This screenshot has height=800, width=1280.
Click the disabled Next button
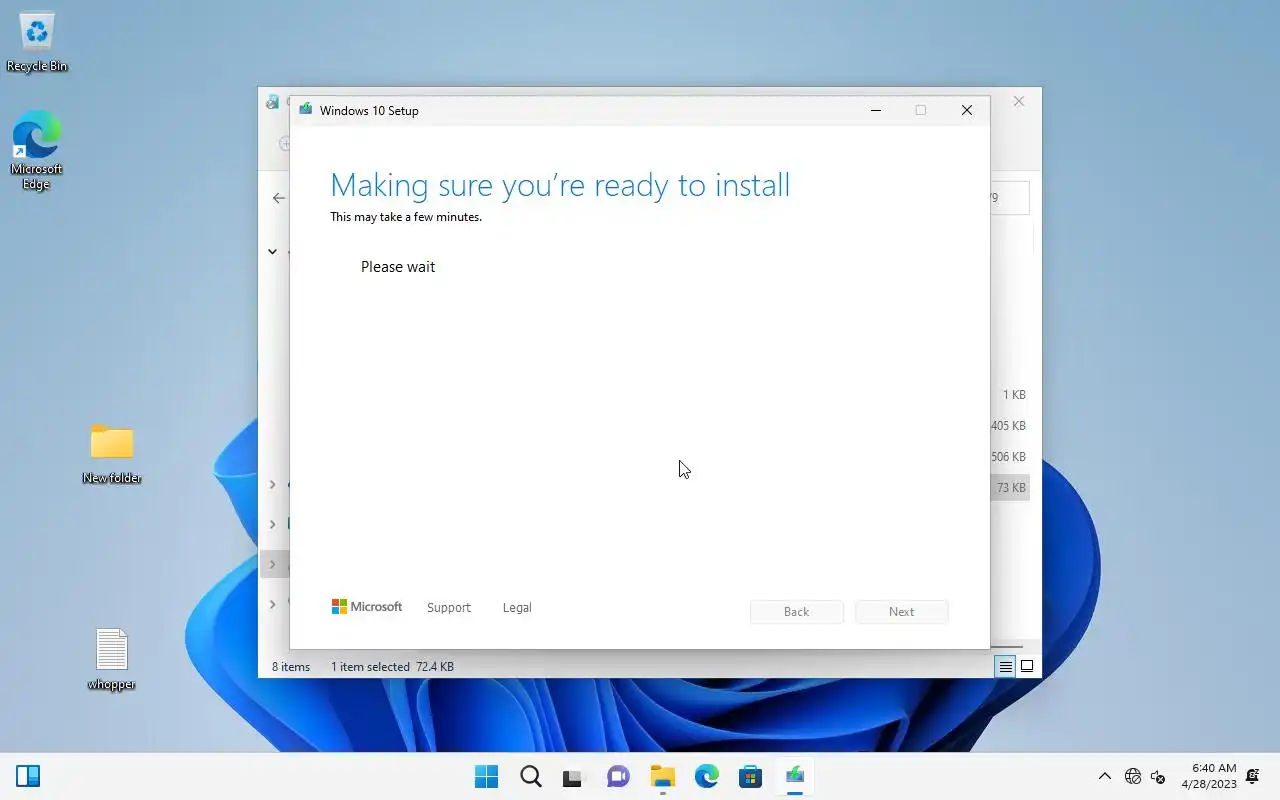tap(901, 612)
